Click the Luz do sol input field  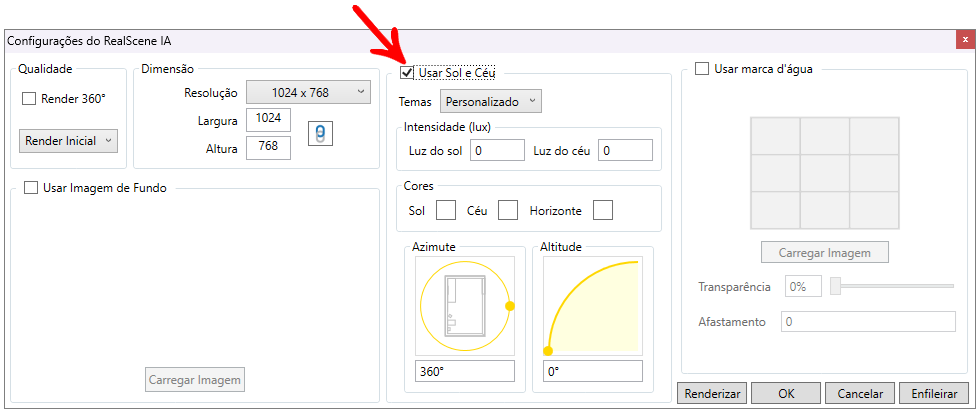click(x=497, y=150)
